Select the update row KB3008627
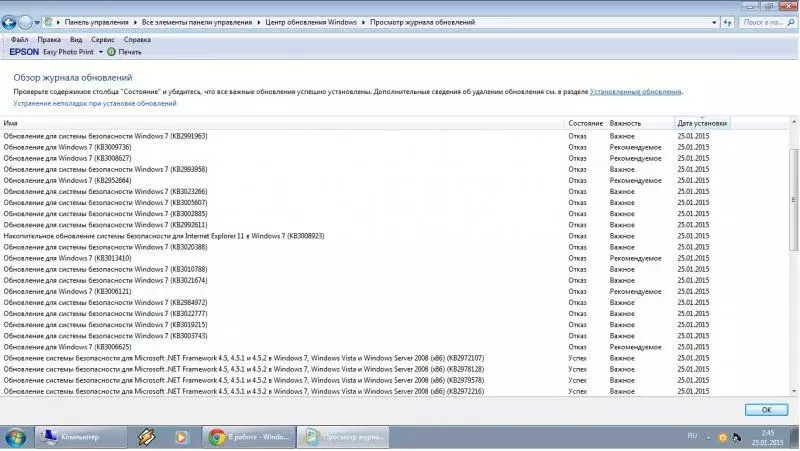The width and height of the screenshot is (800, 451). [394, 159]
